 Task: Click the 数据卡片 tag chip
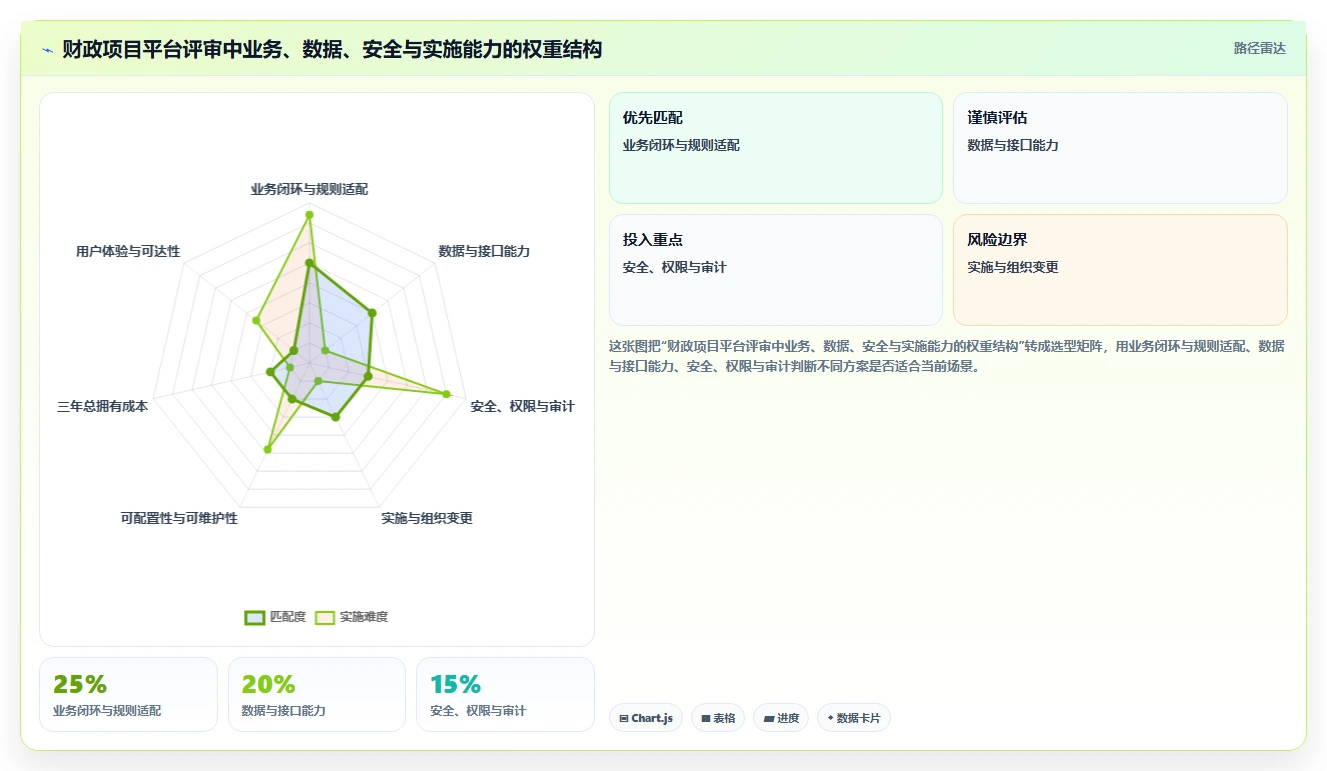pos(854,718)
